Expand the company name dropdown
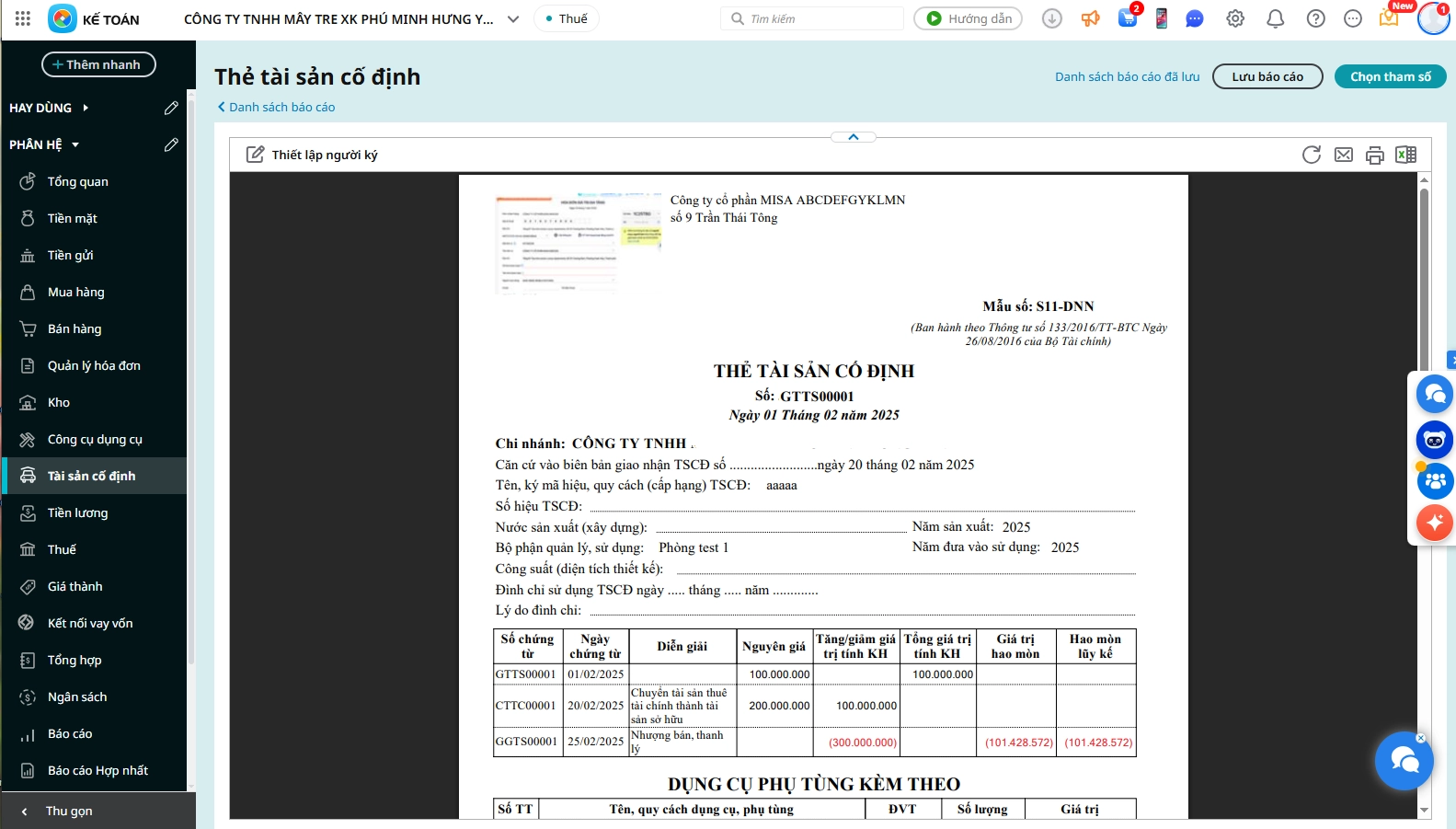This screenshot has width=1456, height=829. click(x=513, y=18)
